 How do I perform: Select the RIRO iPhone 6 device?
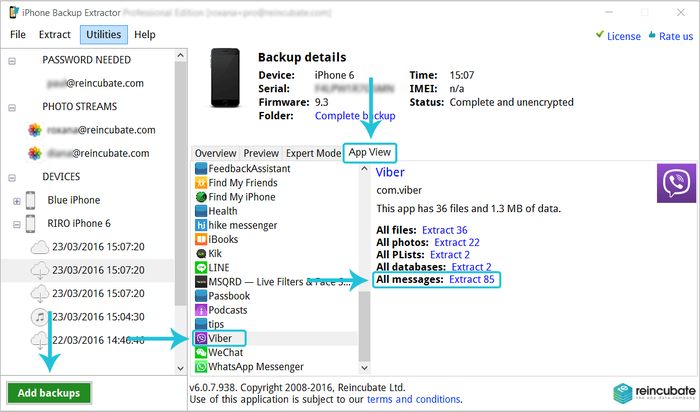(x=79, y=223)
